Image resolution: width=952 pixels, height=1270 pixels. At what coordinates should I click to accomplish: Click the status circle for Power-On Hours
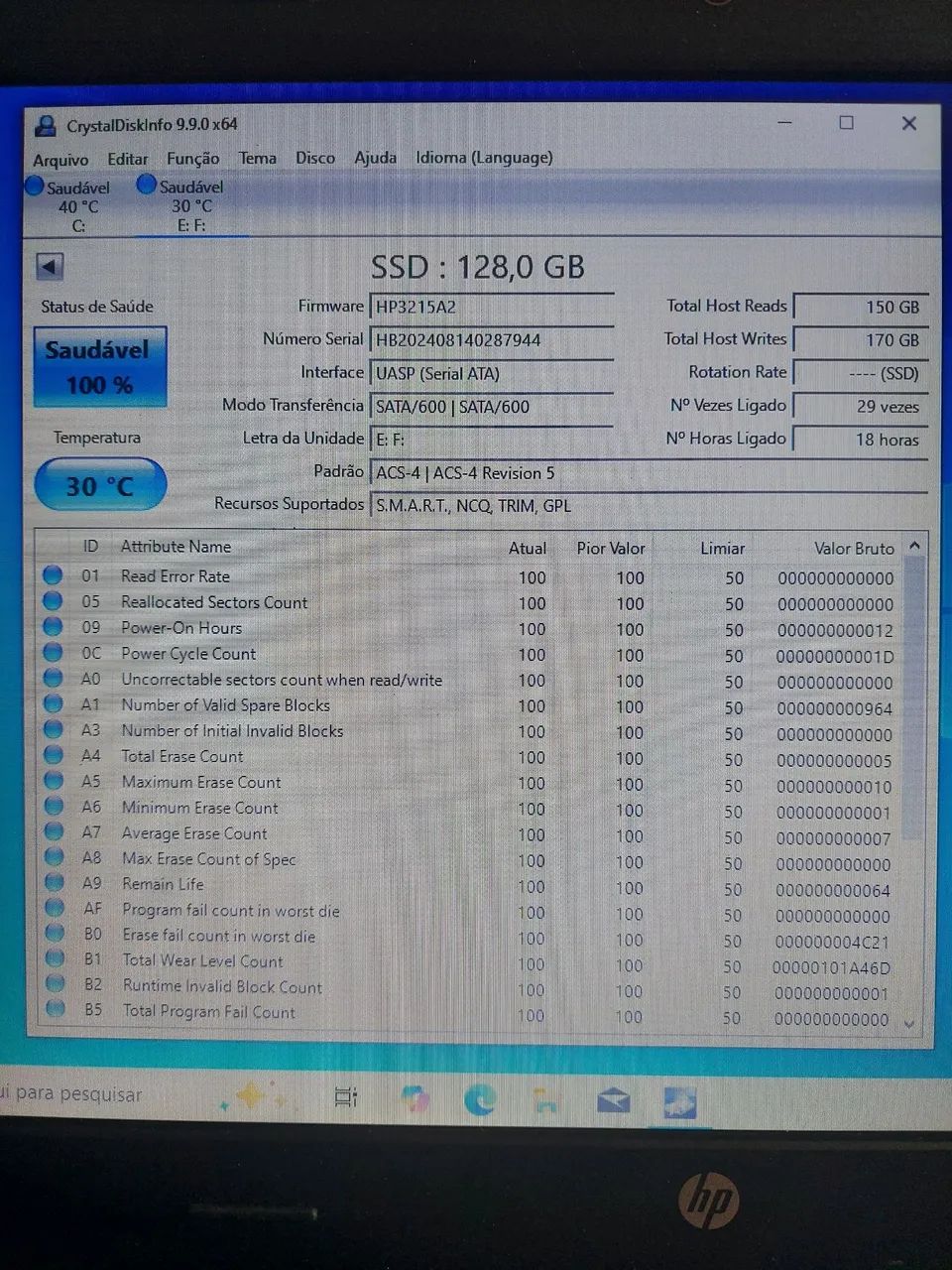click(x=53, y=627)
